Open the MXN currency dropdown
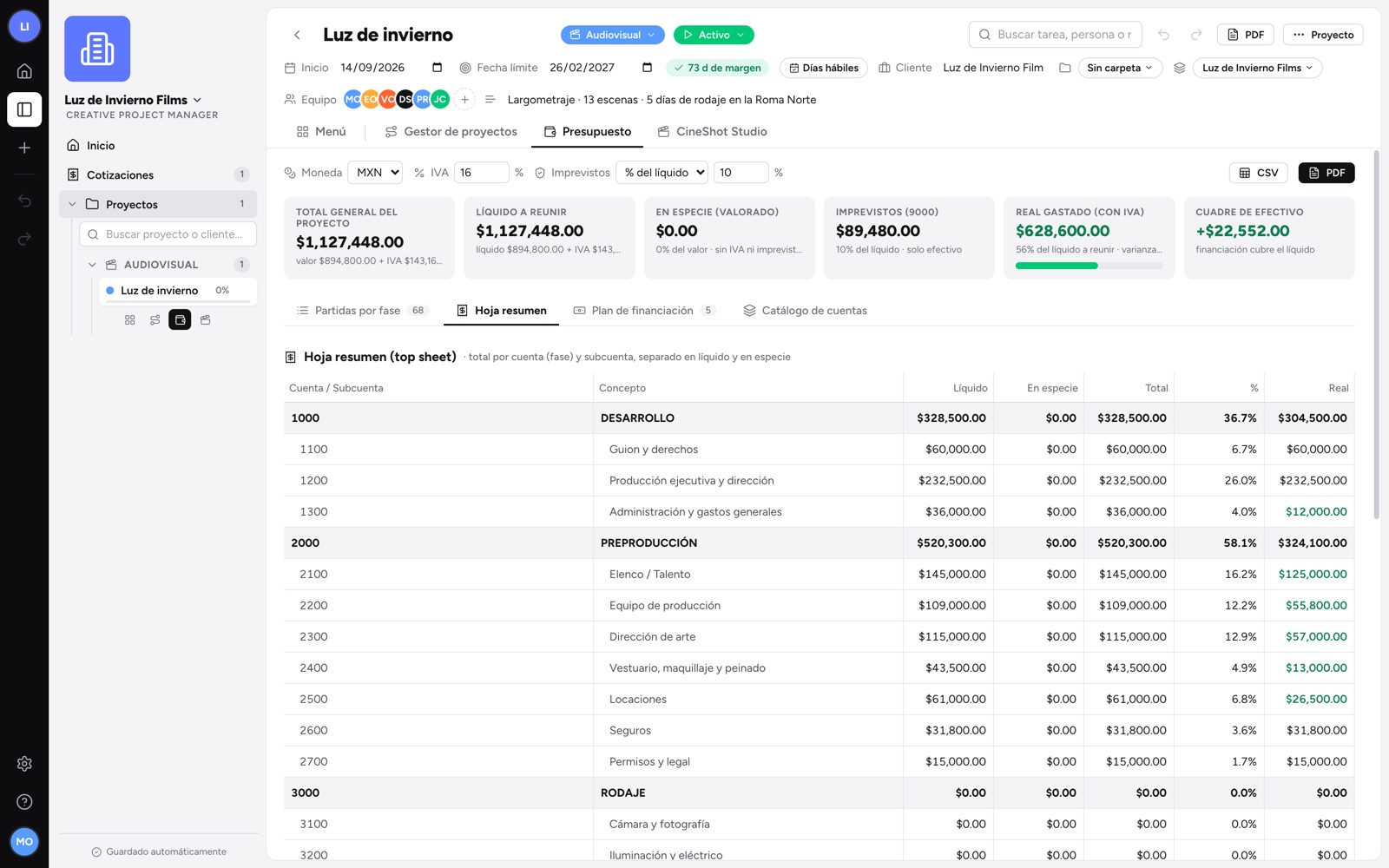The width and height of the screenshot is (1389, 868). 375,173
